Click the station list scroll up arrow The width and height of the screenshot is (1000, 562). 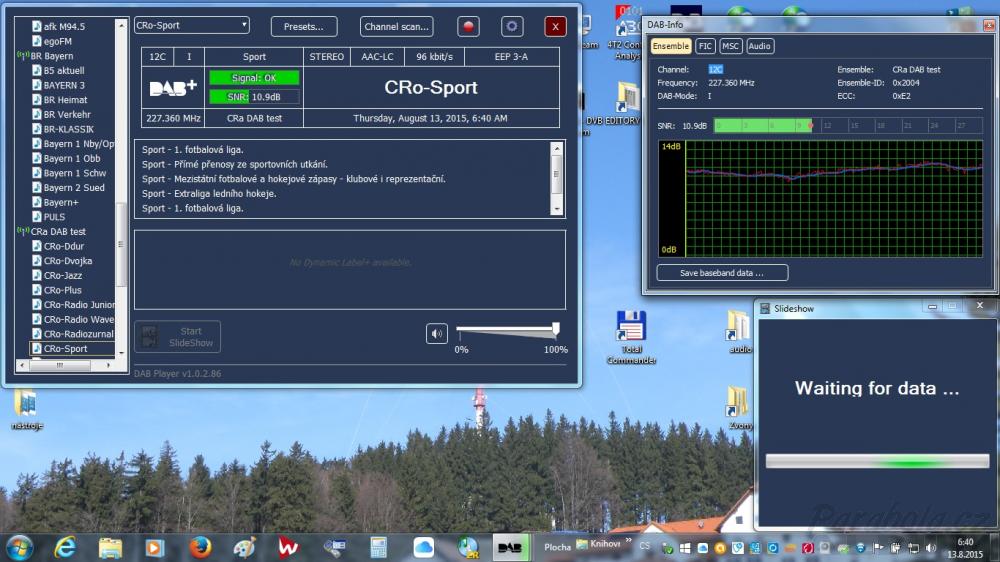(121, 25)
